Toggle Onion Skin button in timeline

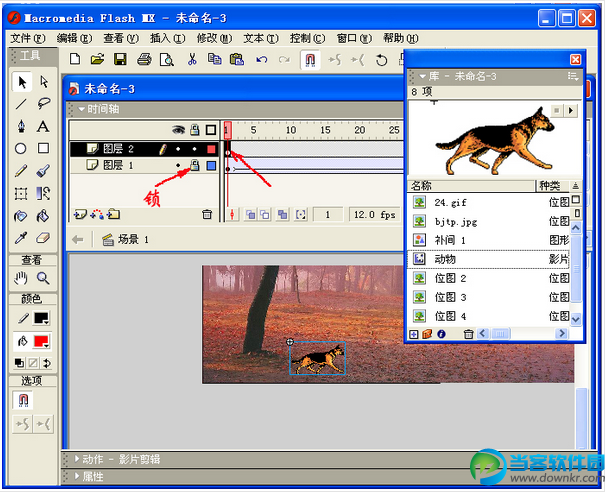[251, 215]
